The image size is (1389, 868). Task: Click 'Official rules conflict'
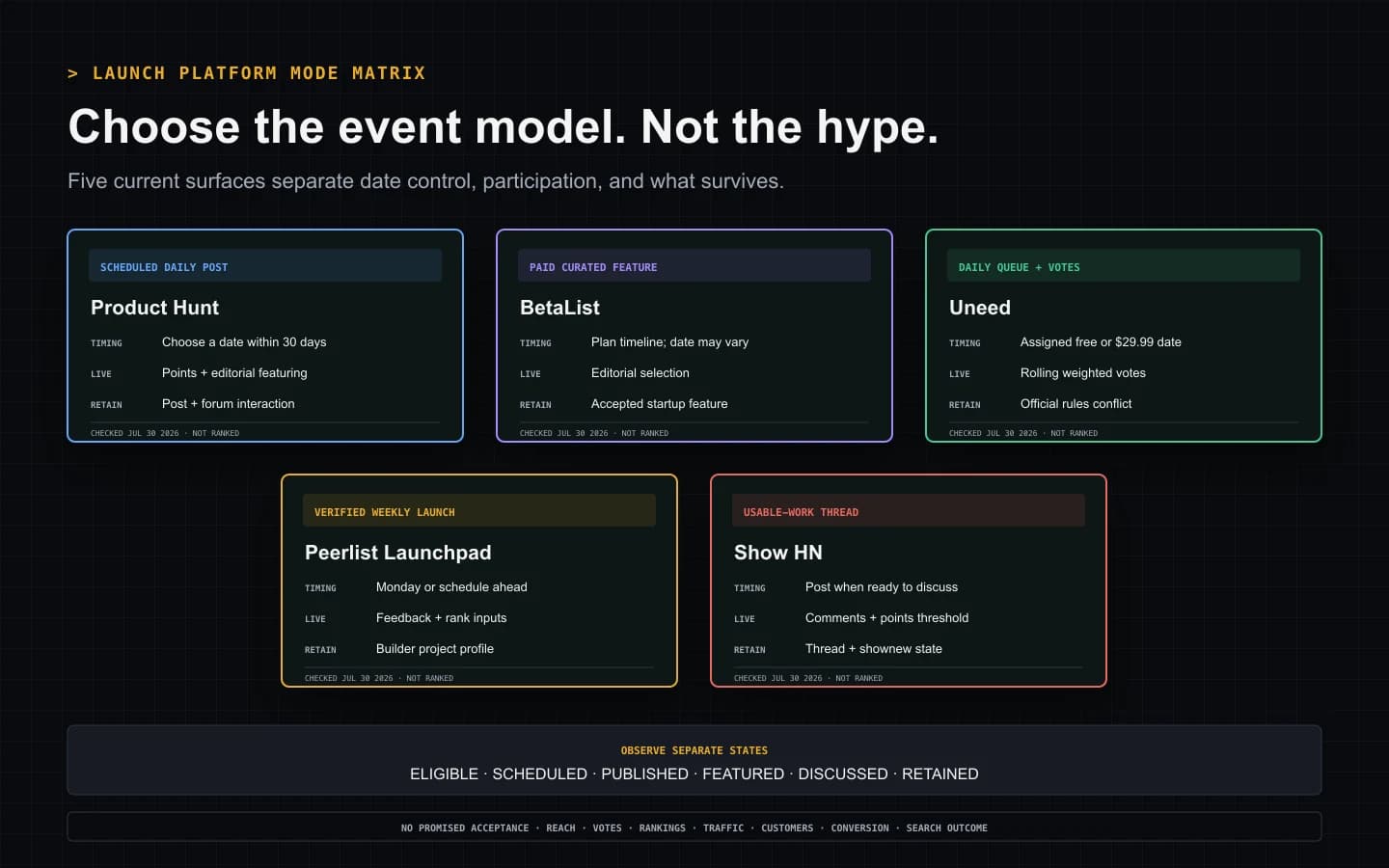click(x=1076, y=404)
